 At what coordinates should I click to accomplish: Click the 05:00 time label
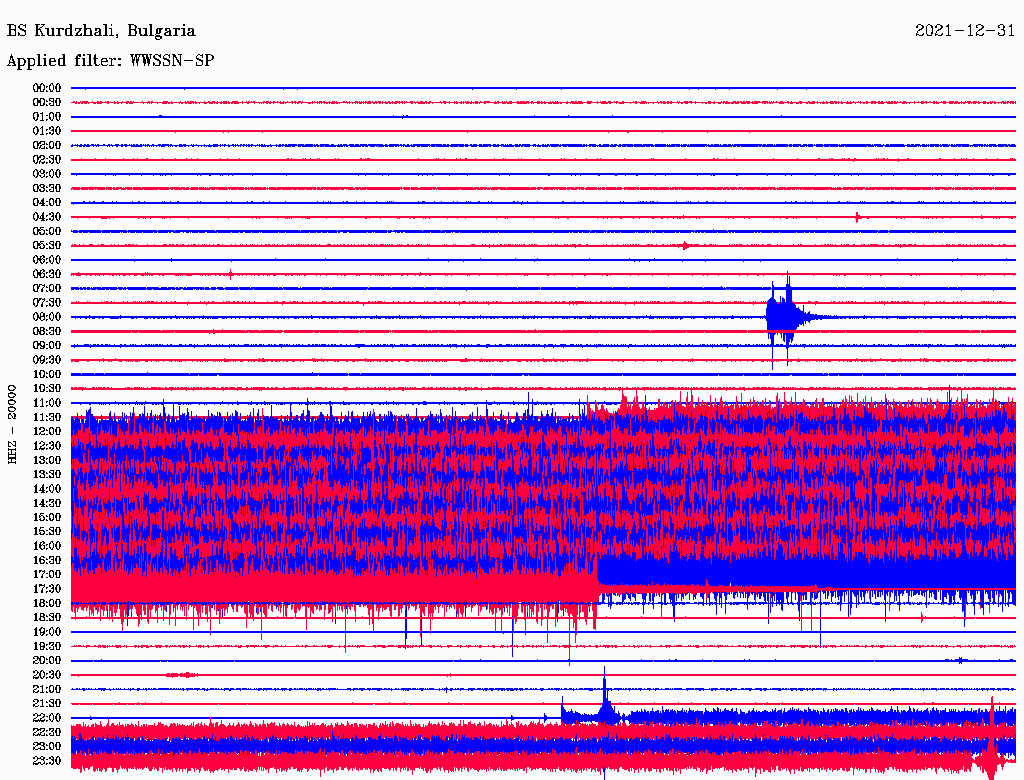(47, 231)
